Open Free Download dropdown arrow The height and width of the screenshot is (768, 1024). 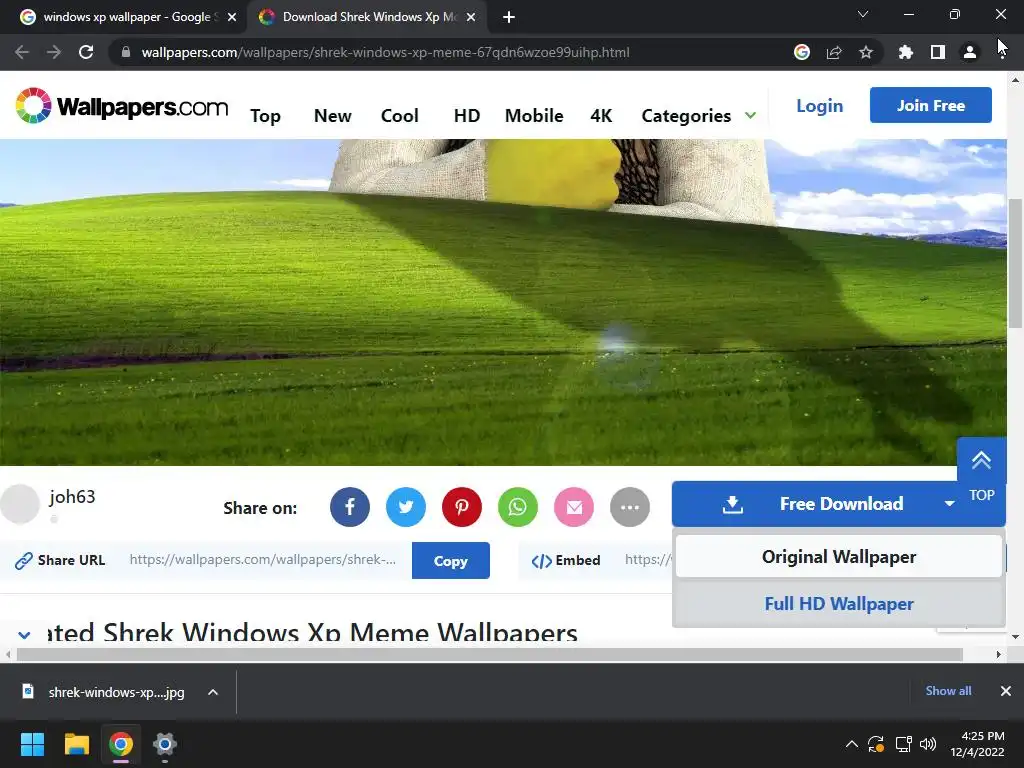point(950,504)
